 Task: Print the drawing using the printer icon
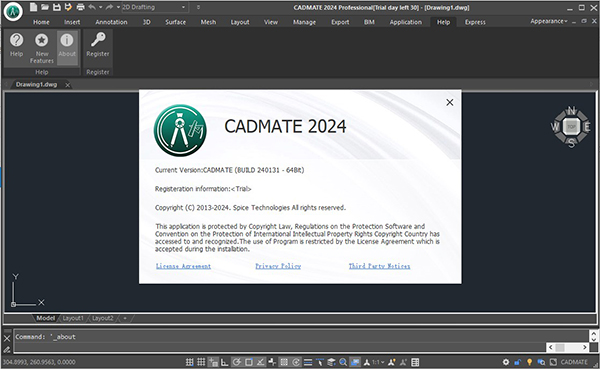80,7
